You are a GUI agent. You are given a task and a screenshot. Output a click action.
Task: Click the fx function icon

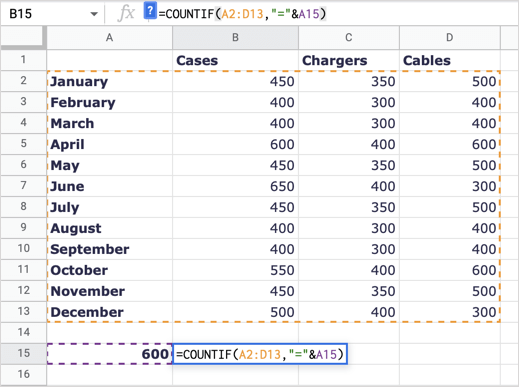pyautogui.click(x=126, y=14)
